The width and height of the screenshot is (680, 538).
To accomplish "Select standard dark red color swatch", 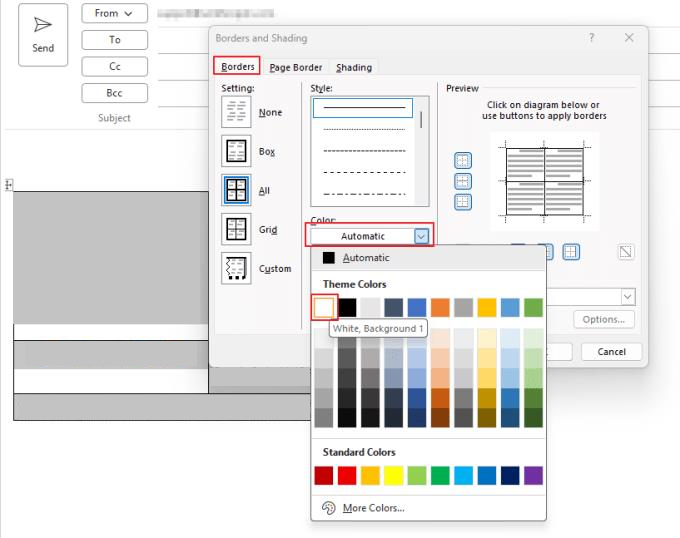I will pos(324,476).
